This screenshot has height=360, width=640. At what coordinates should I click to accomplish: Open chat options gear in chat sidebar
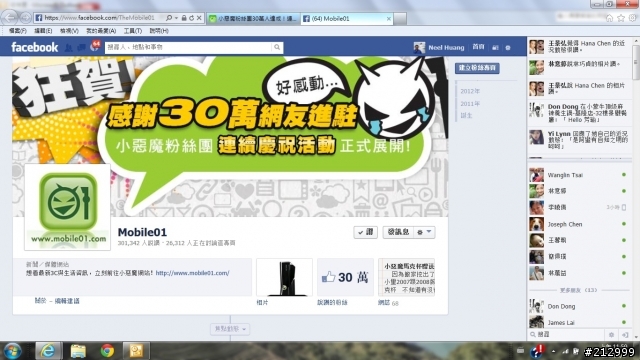(611, 335)
